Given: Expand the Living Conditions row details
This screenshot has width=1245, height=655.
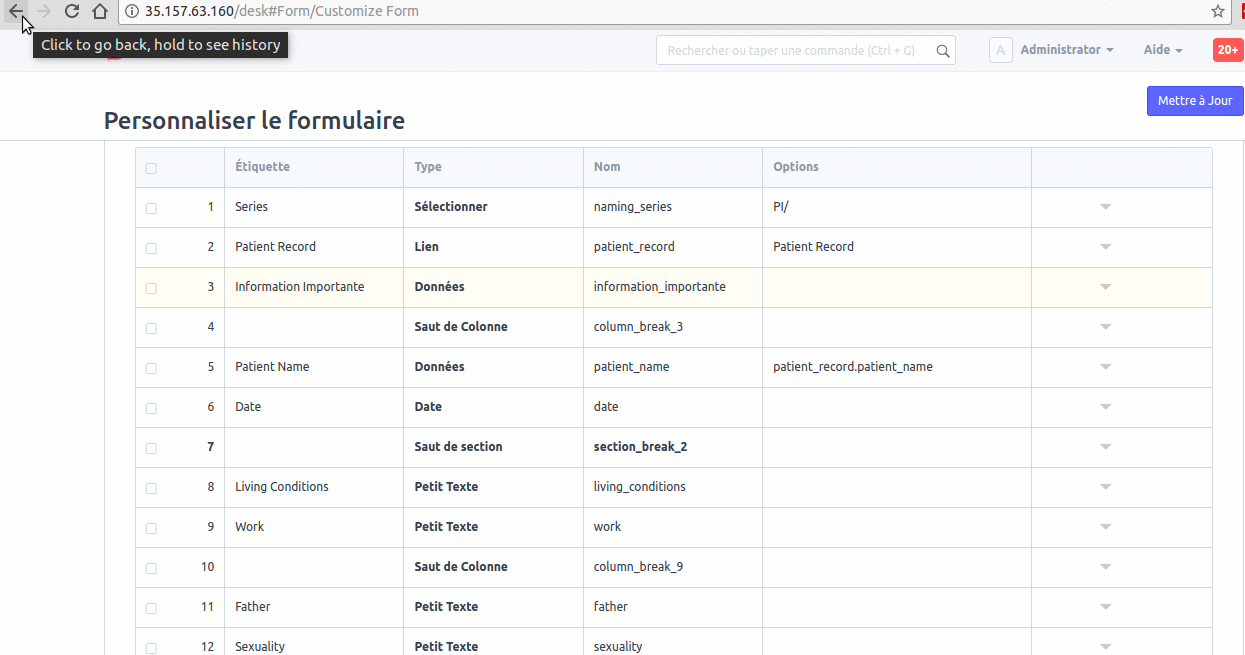Looking at the screenshot, I should coord(1105,487).
